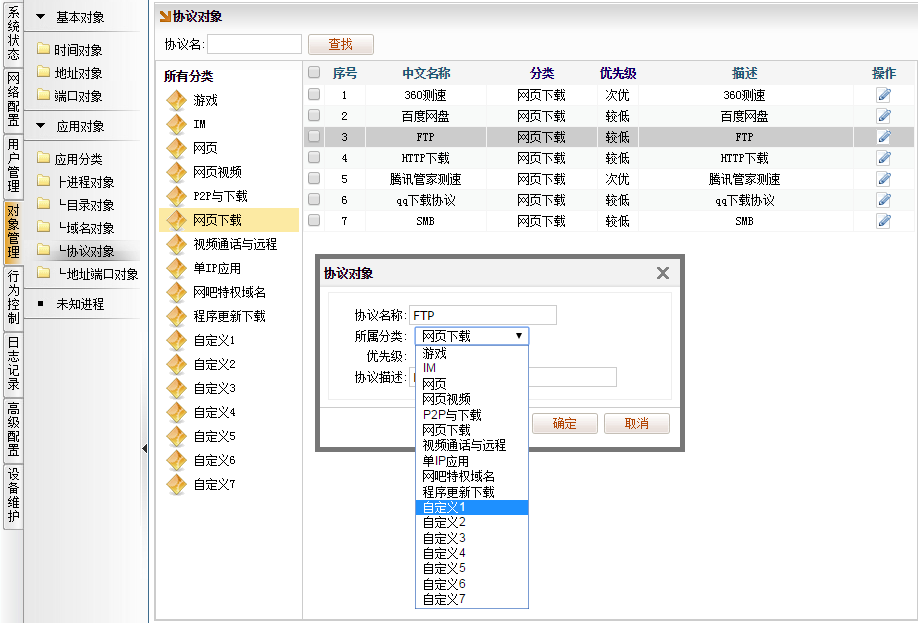Click the diamond icon next to 网页视频

click(177, 172)
